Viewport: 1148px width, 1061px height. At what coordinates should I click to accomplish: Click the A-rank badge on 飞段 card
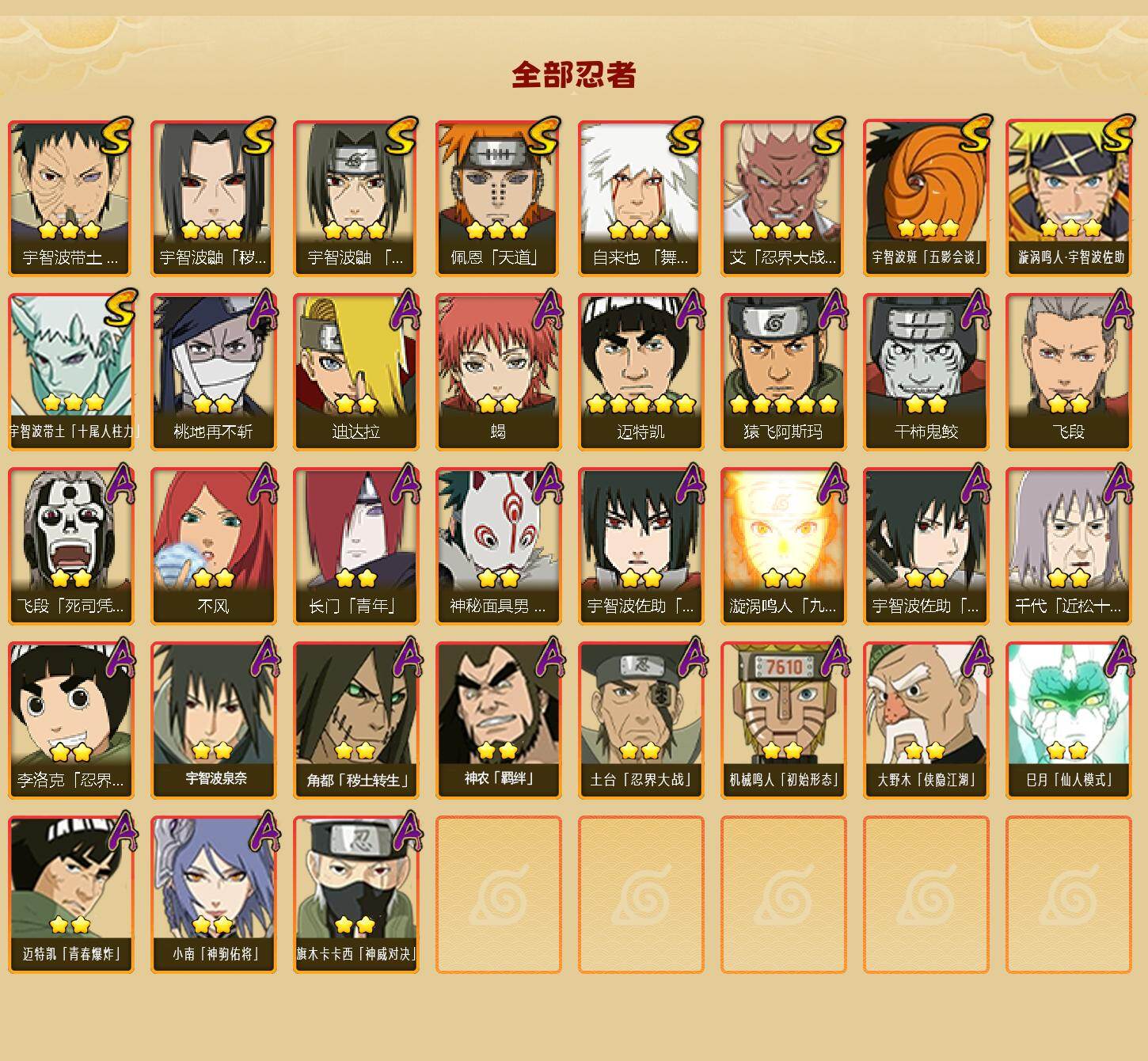click(x=1118, y=308)
